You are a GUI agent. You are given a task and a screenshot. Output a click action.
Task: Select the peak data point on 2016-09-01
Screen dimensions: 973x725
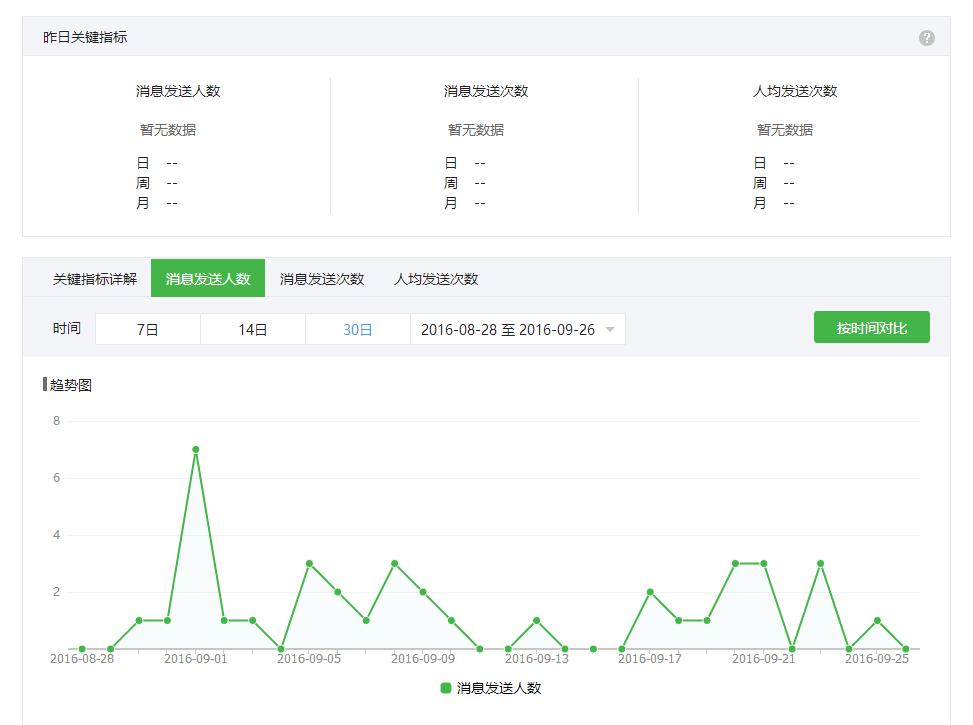pyautogui.click(x=196, y=449)
